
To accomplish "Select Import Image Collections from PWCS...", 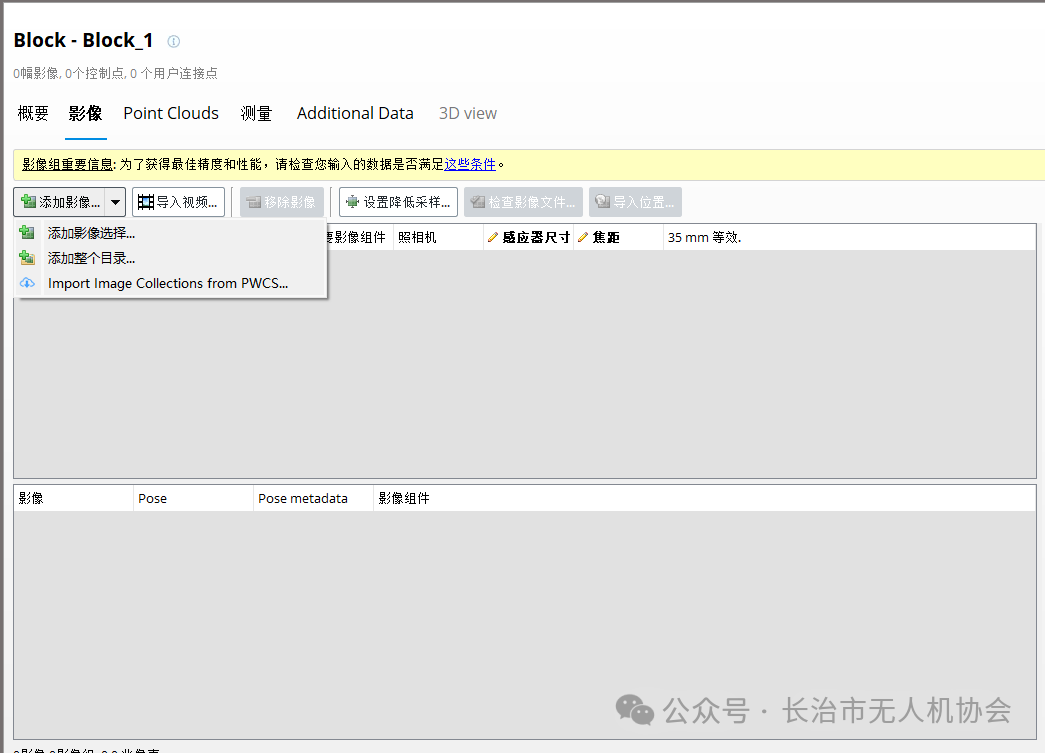I will pyautogui.click(x=172, y=283).
